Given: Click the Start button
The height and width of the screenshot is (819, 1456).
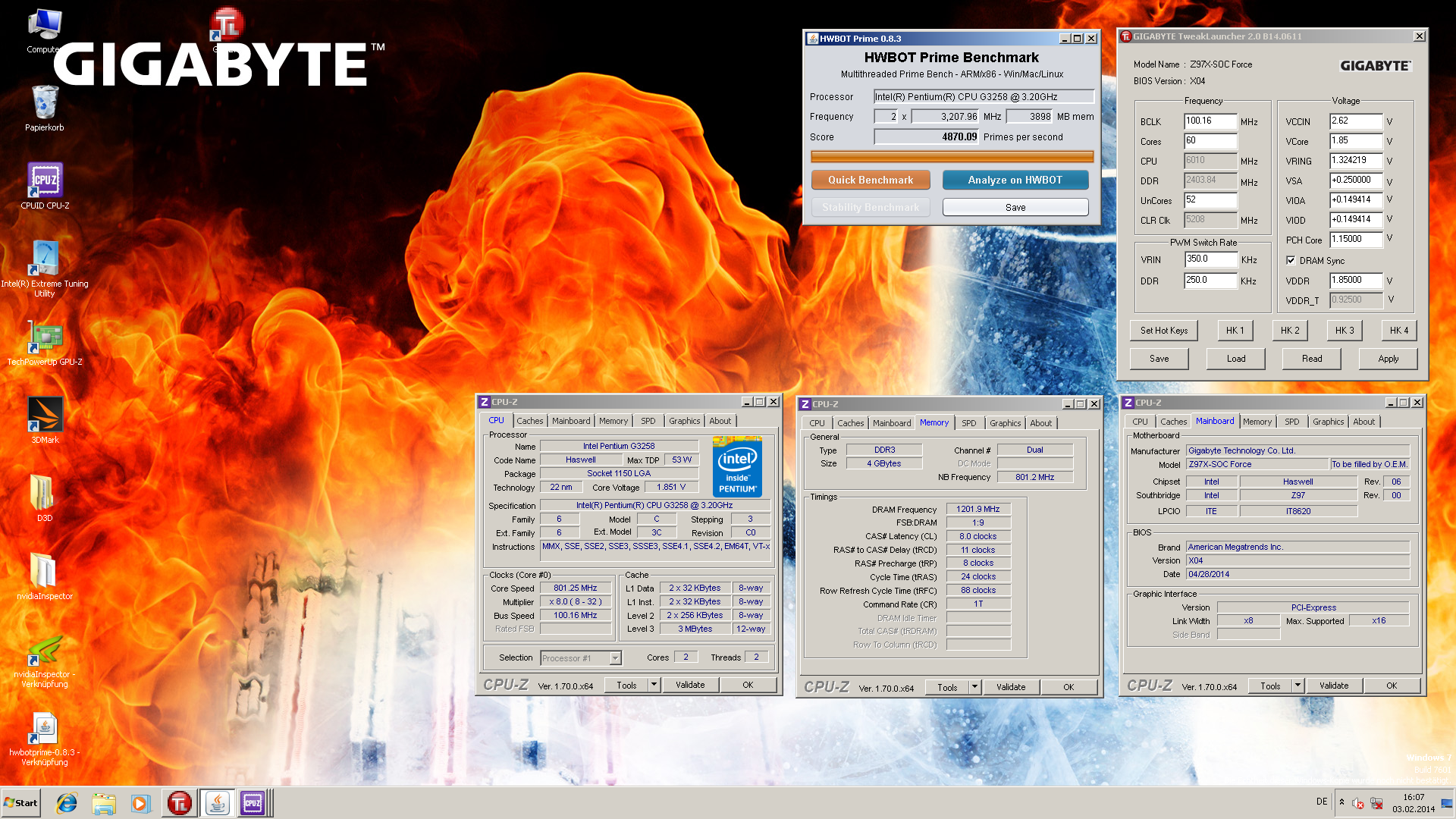Looking at the screenshot, I should (x=20, y=803).
